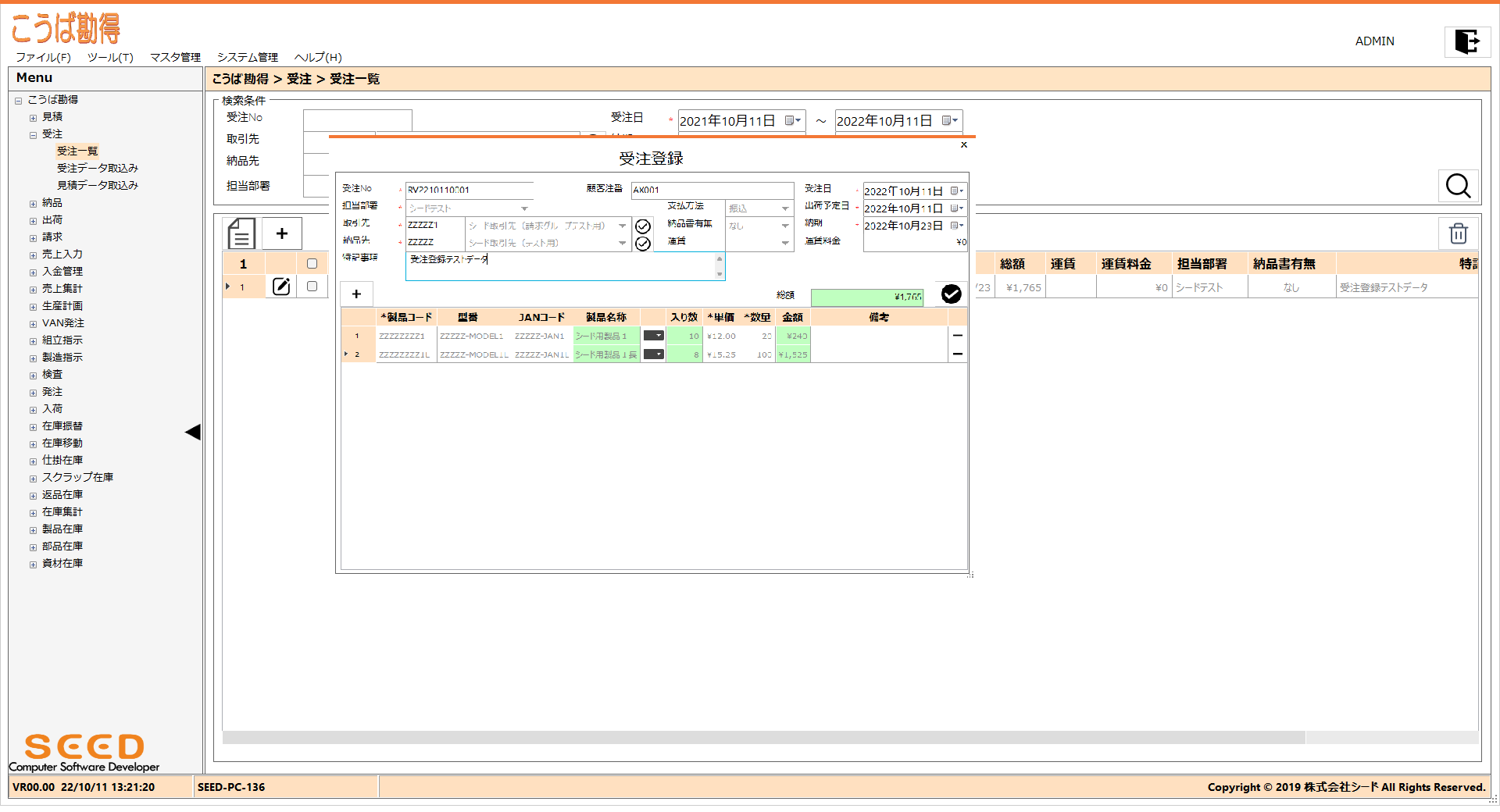Open the 支払方法 dropdown showing 振込
Screen dimensions: 1500x812
[x=785, y=208]
